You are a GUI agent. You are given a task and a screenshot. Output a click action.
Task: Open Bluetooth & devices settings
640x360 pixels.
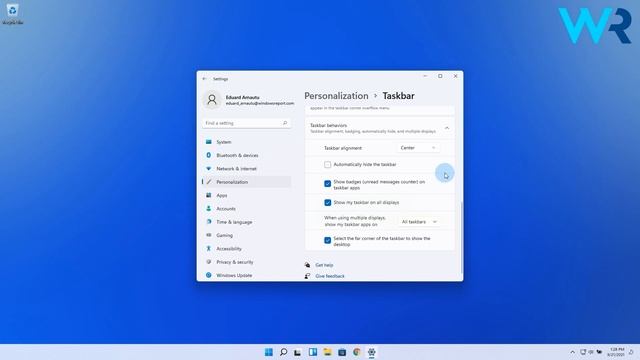[246, 156]
